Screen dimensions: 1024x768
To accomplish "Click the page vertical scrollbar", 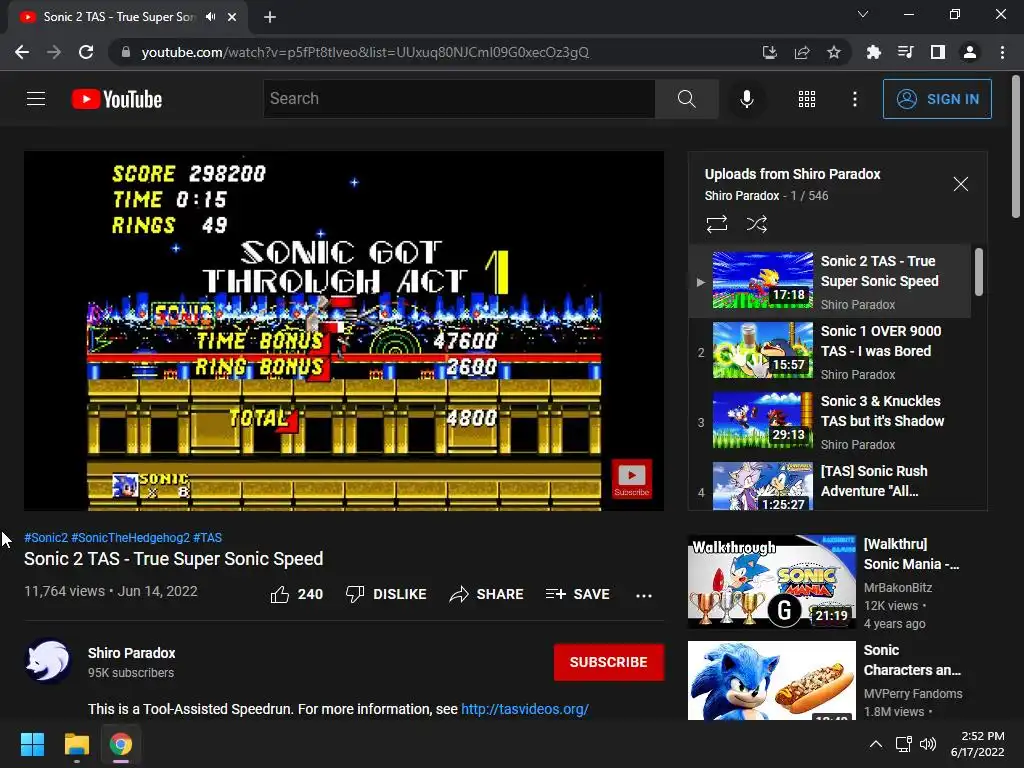I will click(1016, 147).
